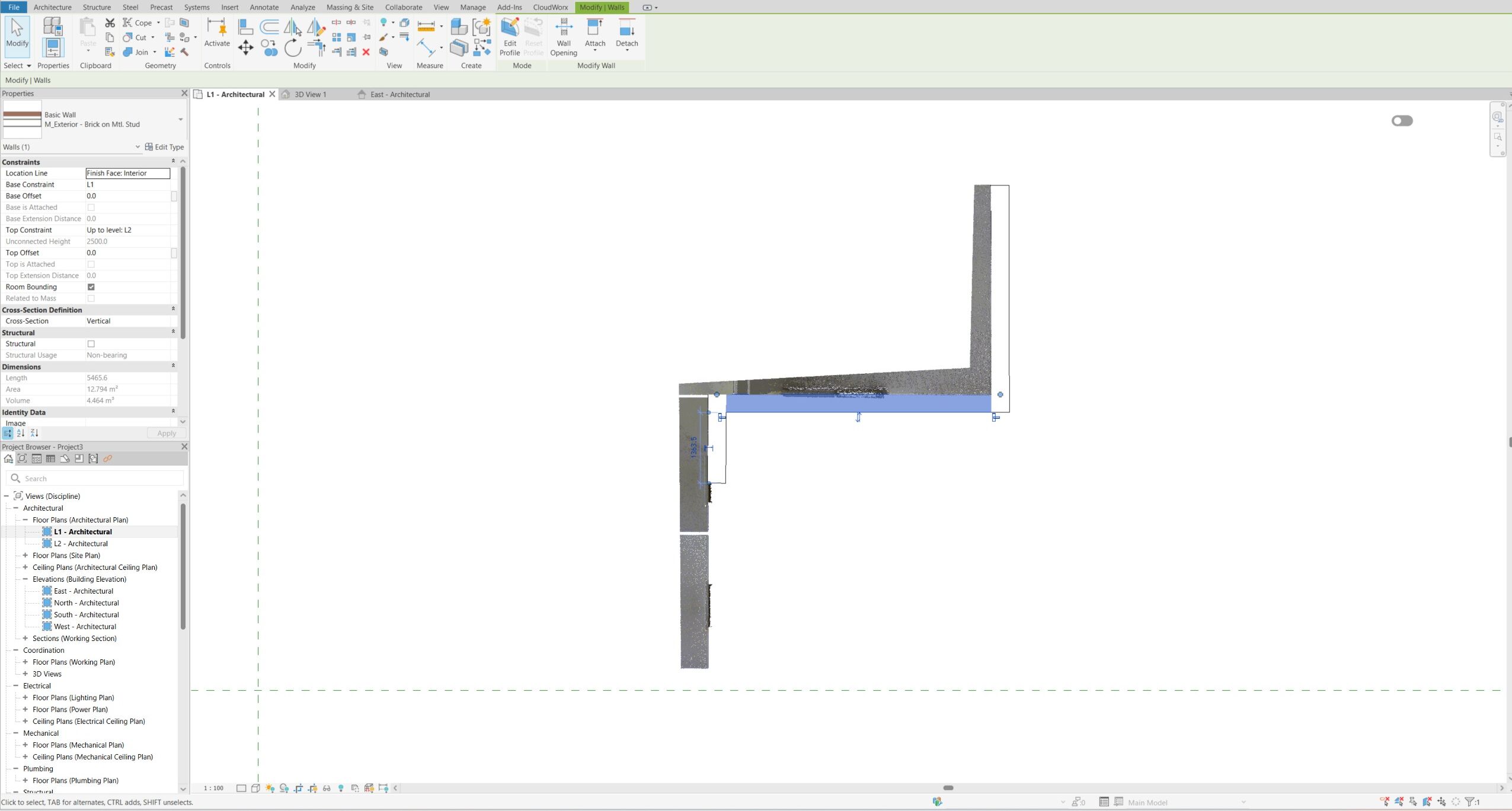Viewport: 1512px width, 811px height.
Task: Open the wall type selector dropdown
Action: (x=180, y=120)
